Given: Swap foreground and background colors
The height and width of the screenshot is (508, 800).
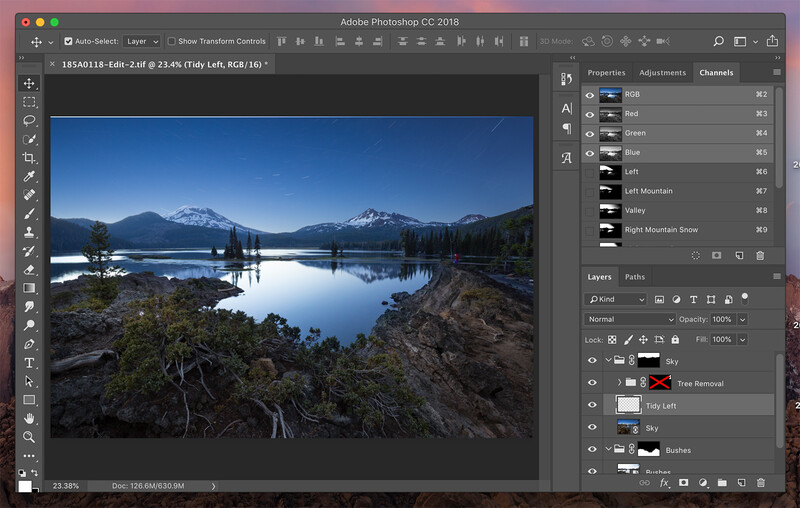Looking at the screenshot, I should click(35, 472).
